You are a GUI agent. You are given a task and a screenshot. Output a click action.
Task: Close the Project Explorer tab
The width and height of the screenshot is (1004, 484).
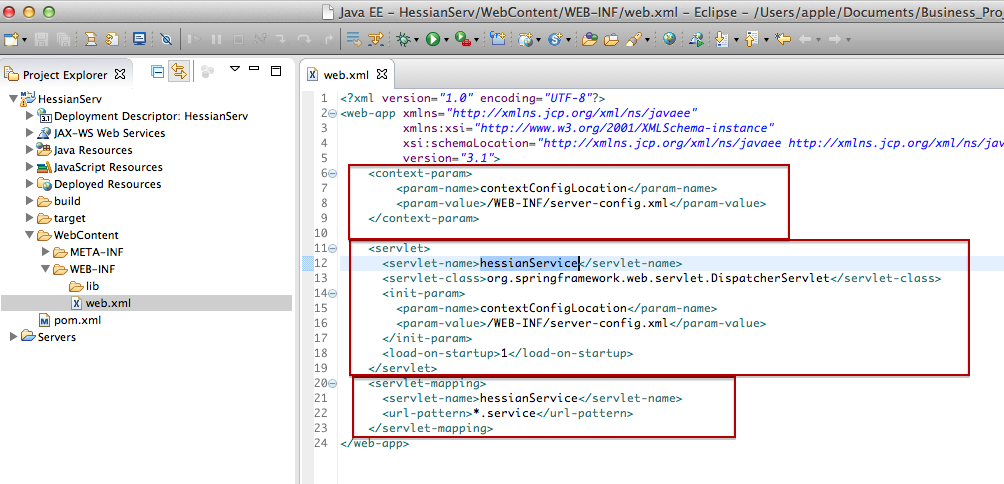point(120,74)
